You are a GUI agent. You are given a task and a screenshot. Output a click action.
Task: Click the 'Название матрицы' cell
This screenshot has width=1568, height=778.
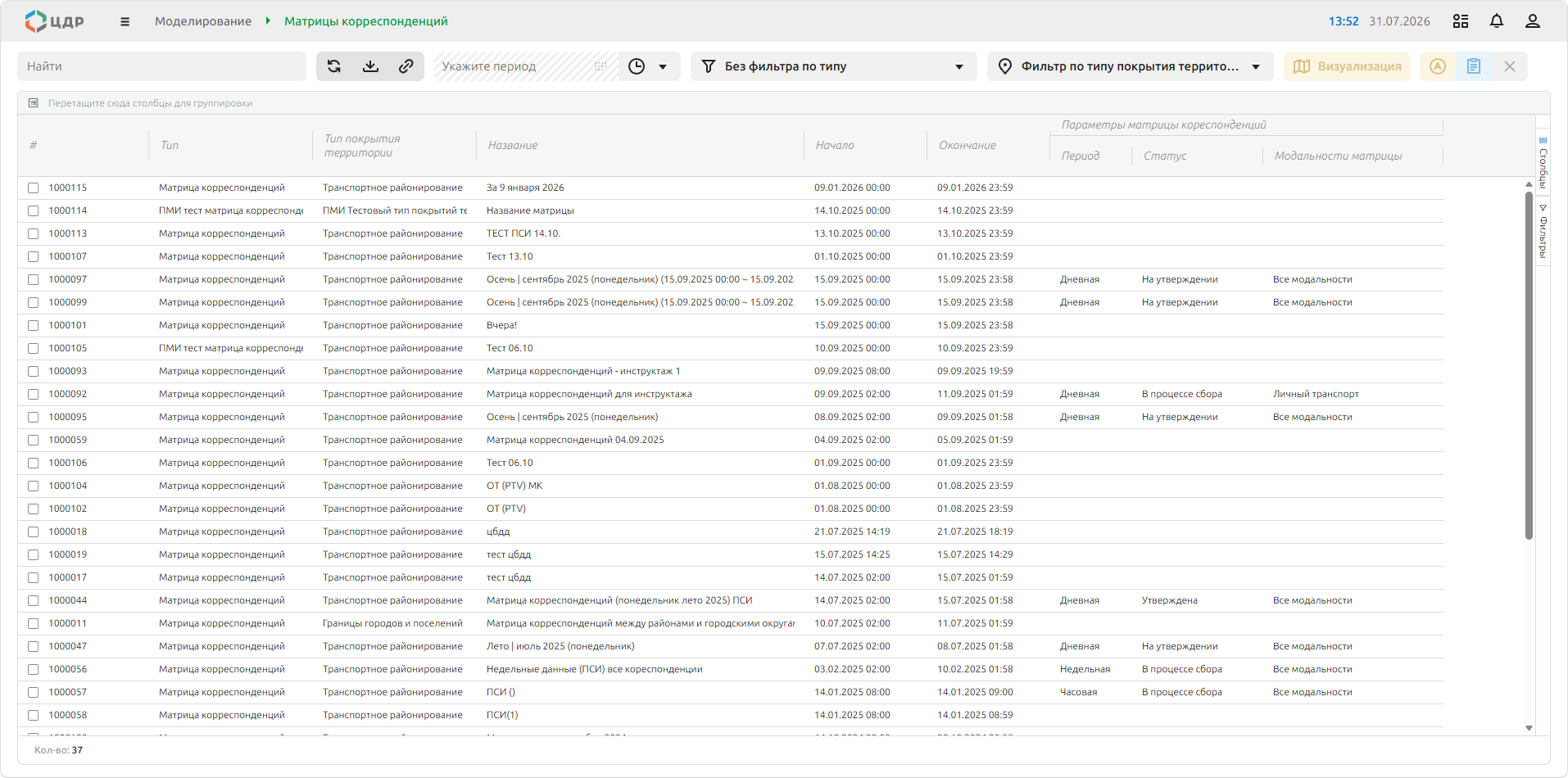(x=530, y=211)
